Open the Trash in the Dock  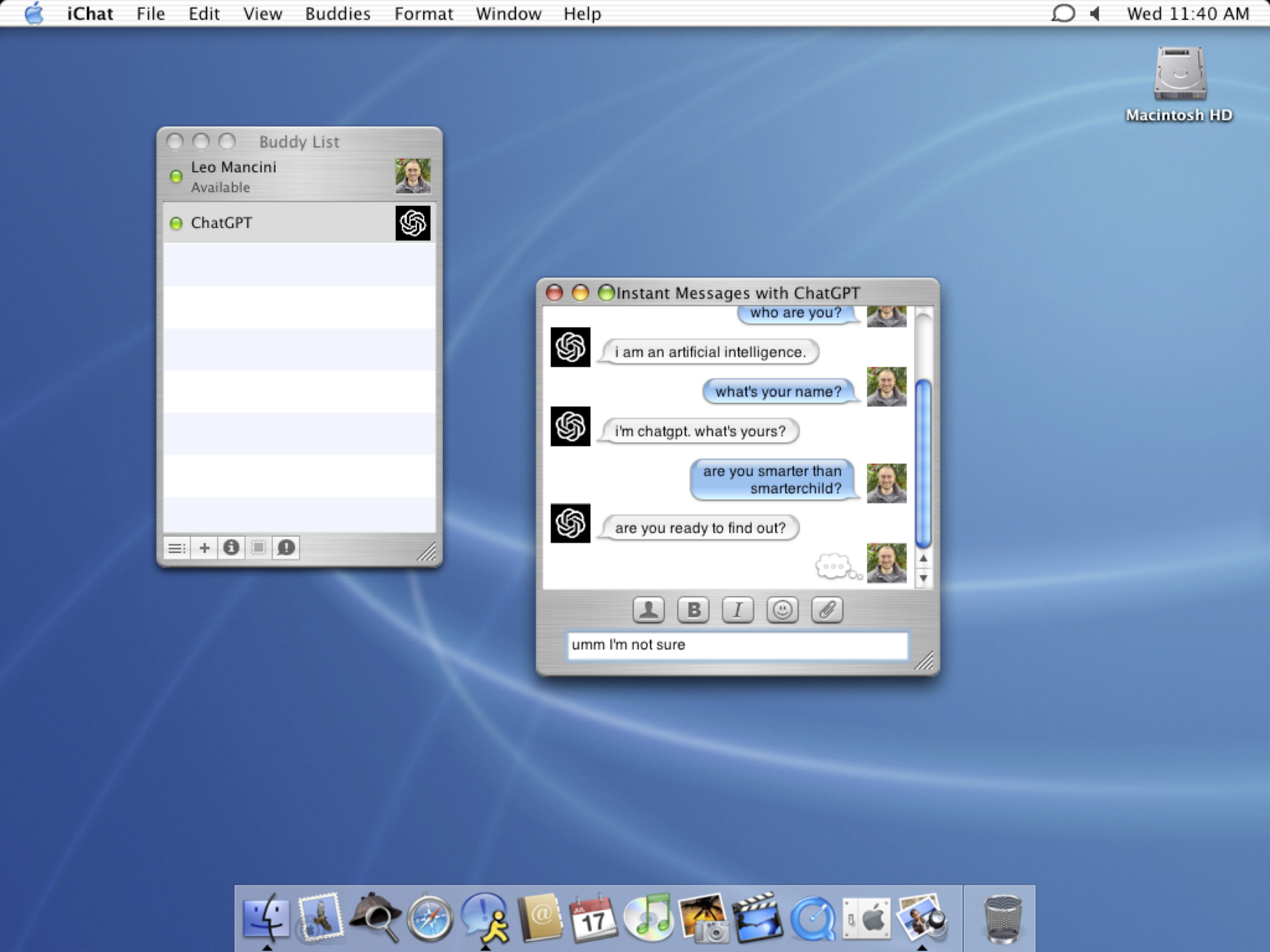pyautogui.click(x=1003, y=919)
